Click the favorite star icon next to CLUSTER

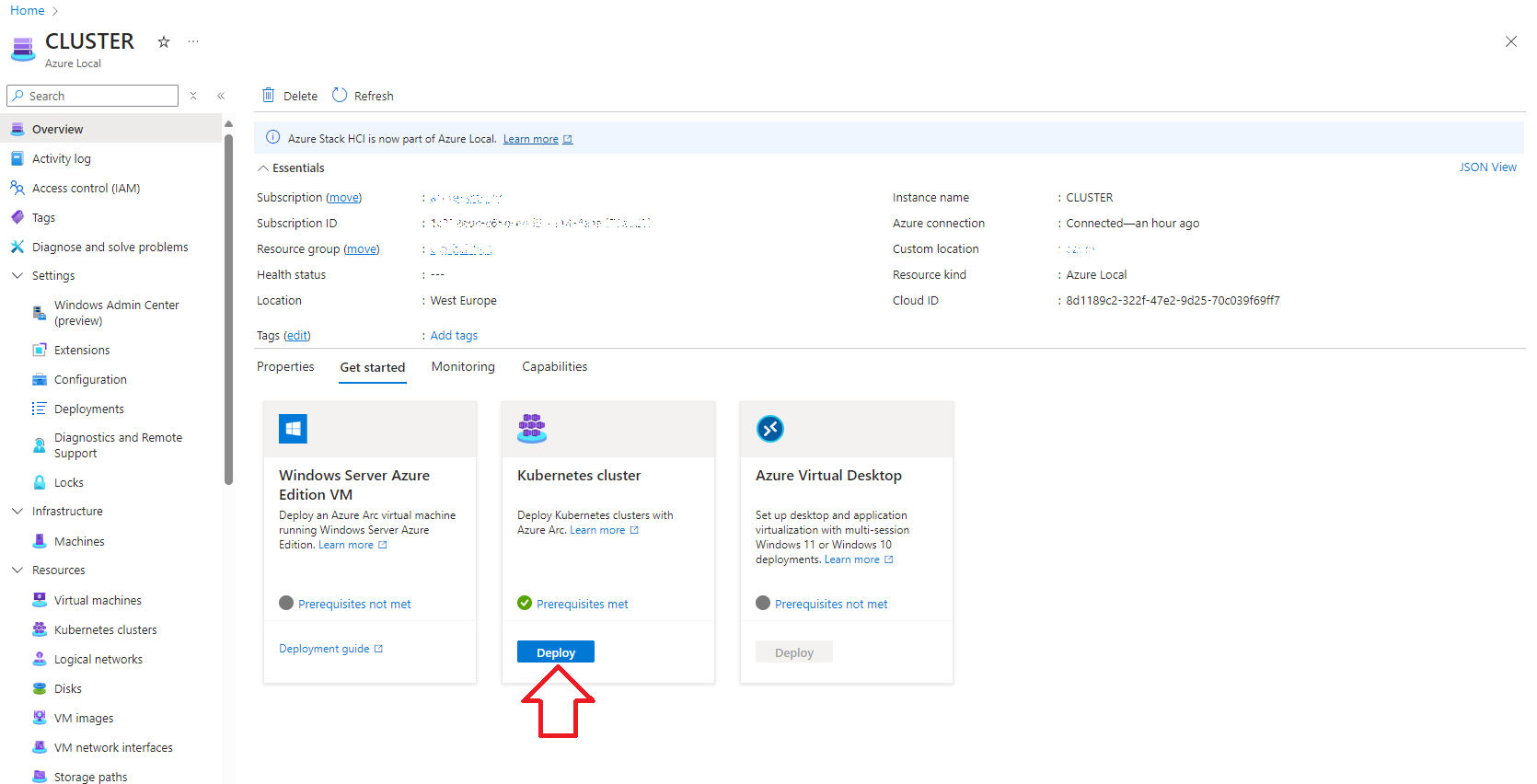[x=164, y=41]
